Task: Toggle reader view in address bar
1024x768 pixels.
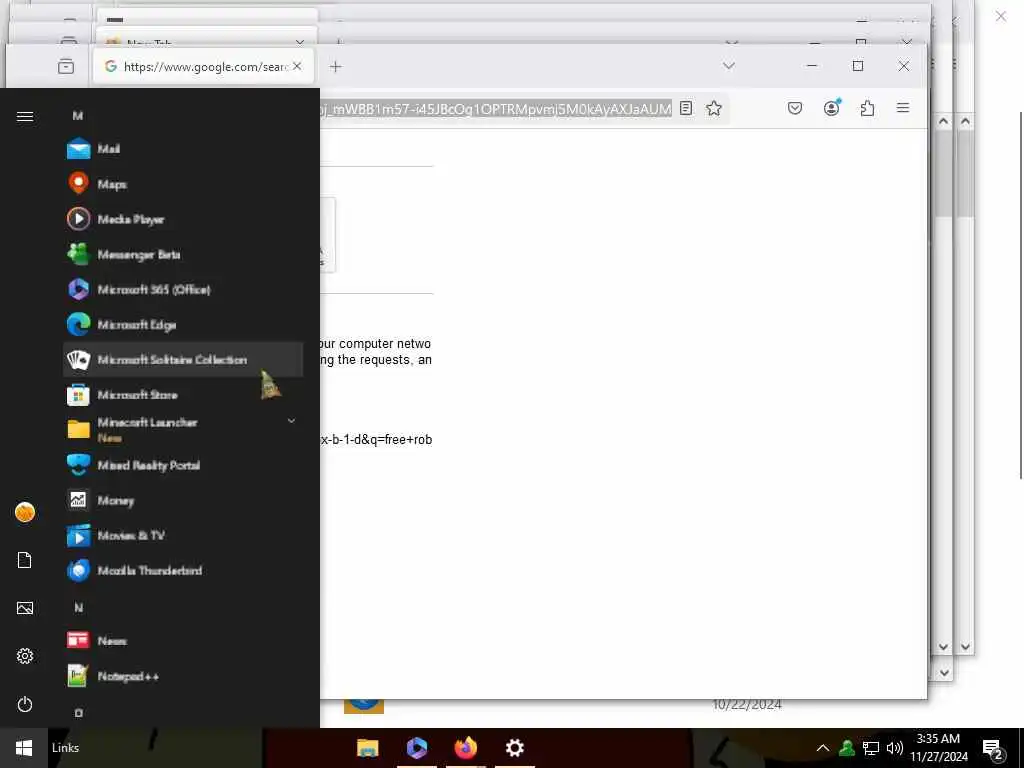Action: [686, 108]
